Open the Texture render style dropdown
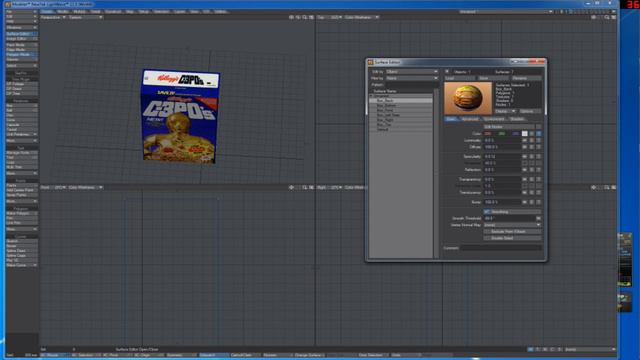The width and height of the screenshot is (640, 360). point(85,18)
